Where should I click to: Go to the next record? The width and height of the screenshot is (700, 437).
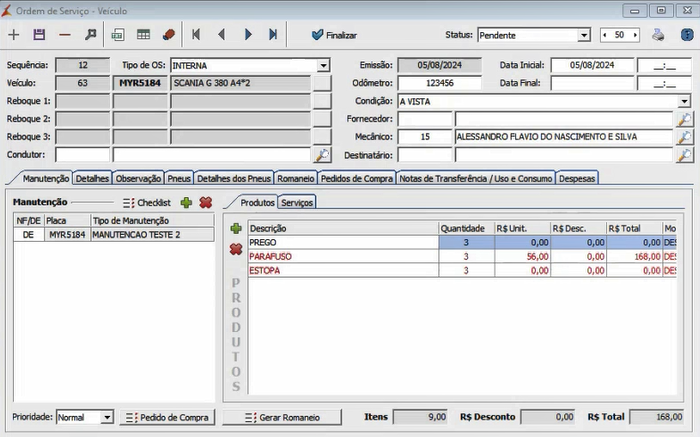tap(248, 34)
